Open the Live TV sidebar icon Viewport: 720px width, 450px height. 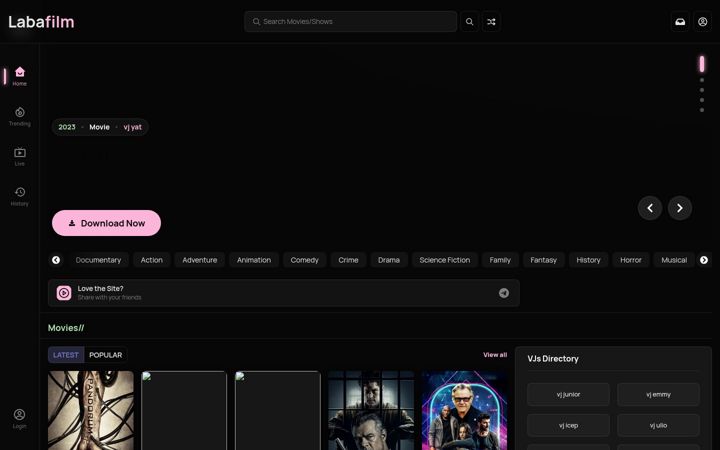point(19,156)
